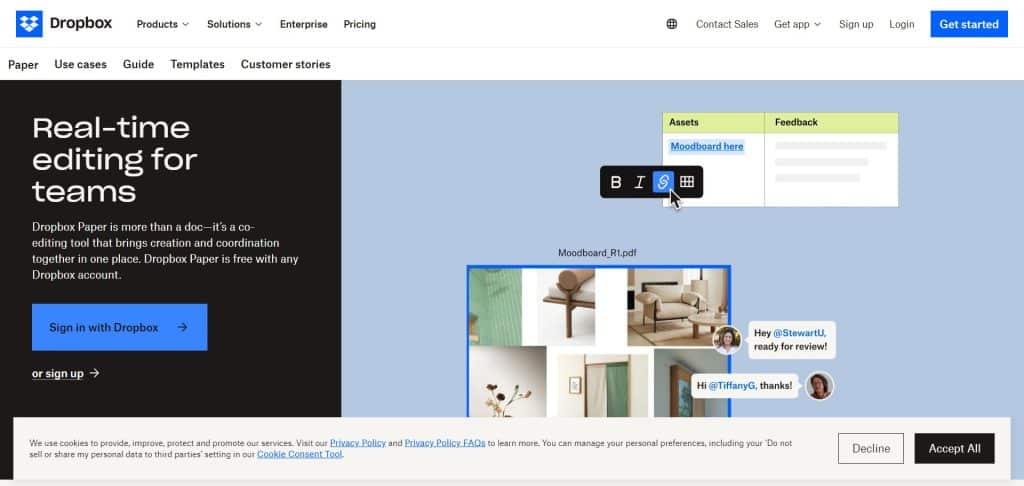Open the Guide tab

coord(138,64)
